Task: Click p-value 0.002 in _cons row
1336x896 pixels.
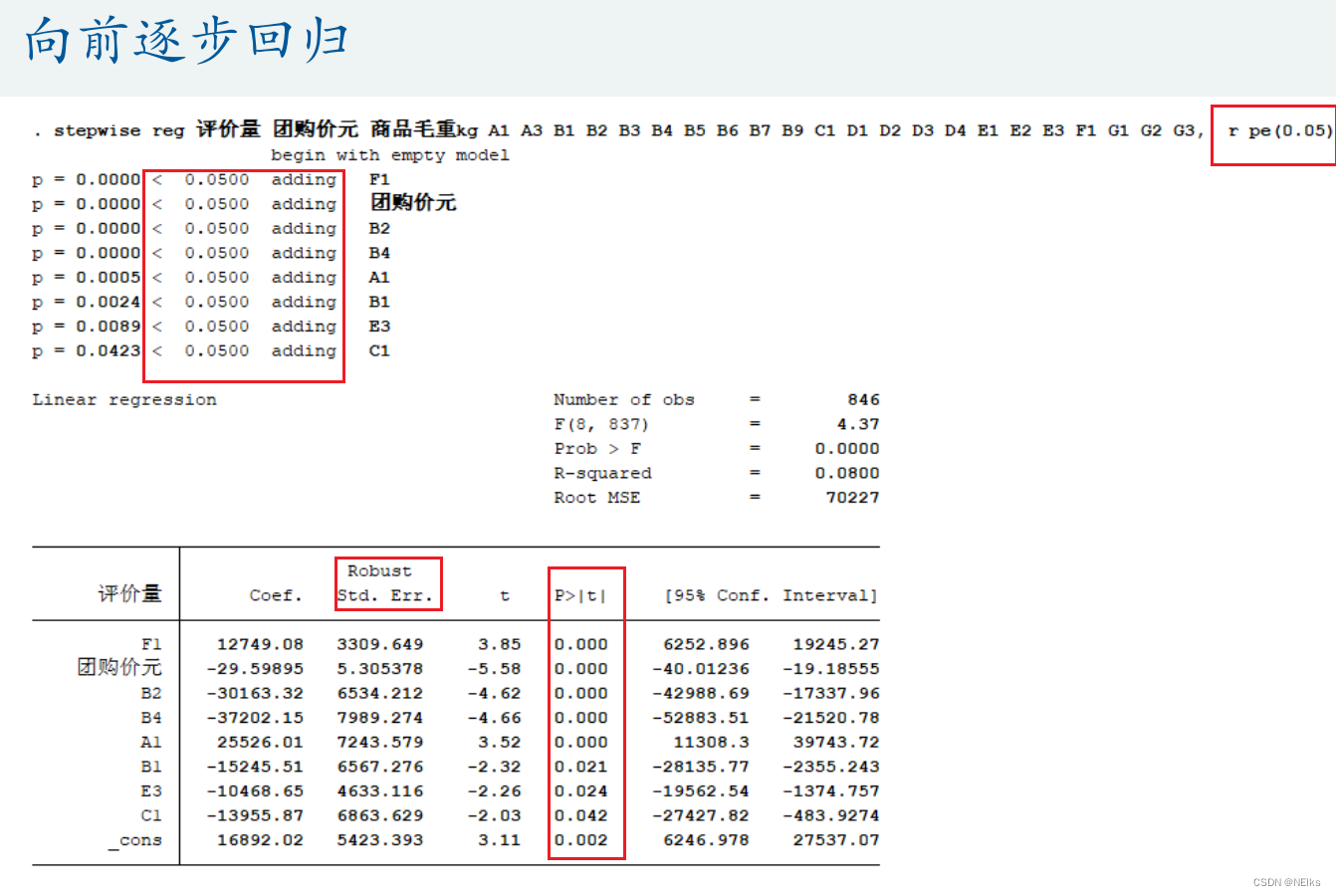Action: pyautogui.click(x=580, y=840)
